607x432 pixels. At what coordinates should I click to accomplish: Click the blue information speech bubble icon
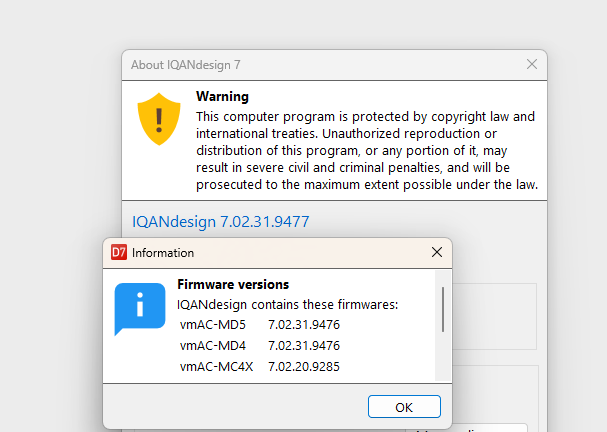(x=140, y=309)
